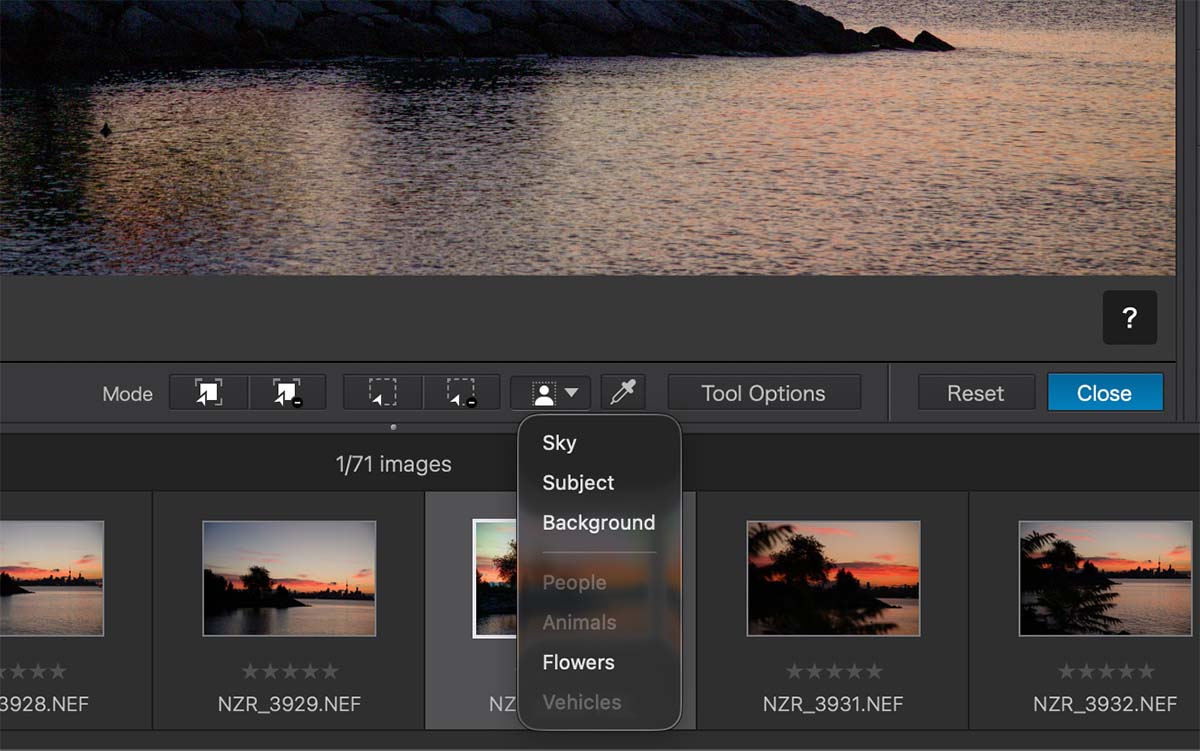Screen dimensions: 1200x751
Task: Set star rating under NZR_3931.NEF
Action: (x=834, y=671)
